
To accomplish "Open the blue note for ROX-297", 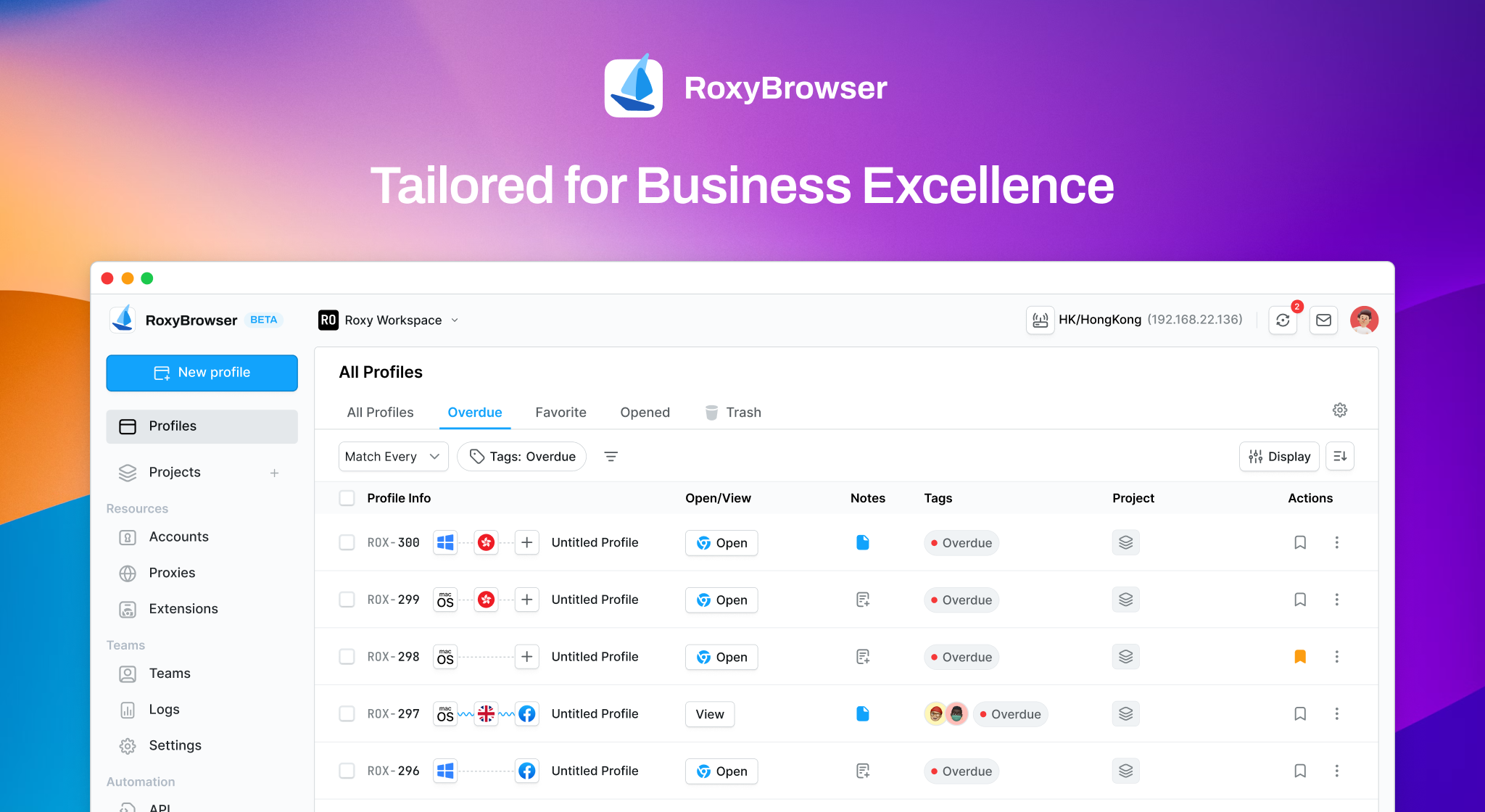I will [x=863, y=714].
